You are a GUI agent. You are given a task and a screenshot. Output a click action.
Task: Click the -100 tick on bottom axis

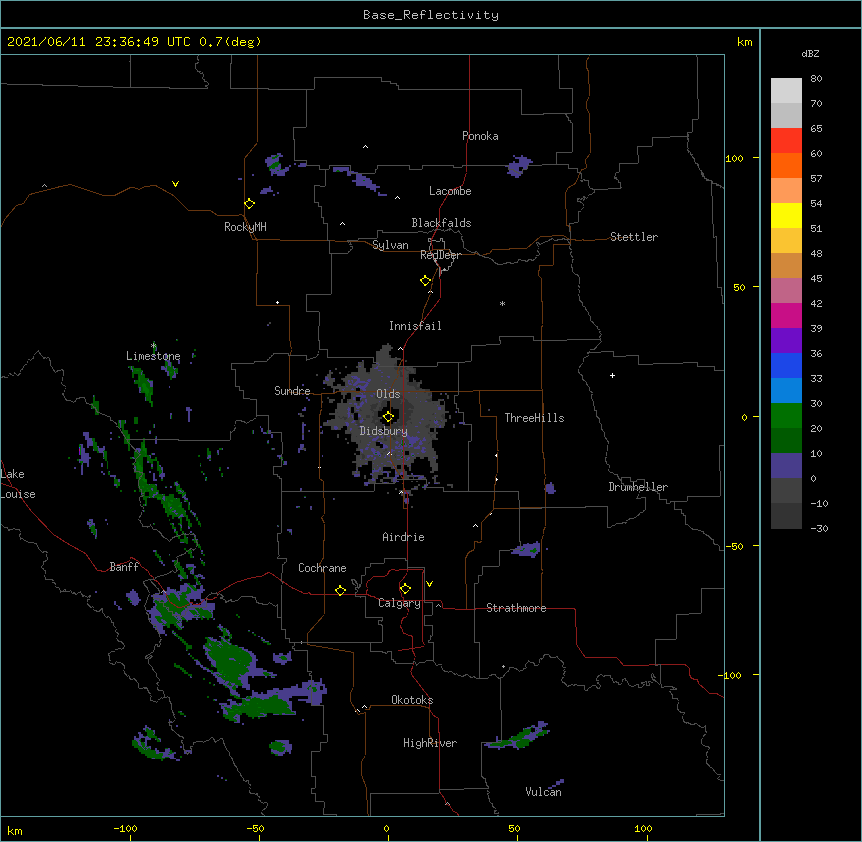click(125, 829)
